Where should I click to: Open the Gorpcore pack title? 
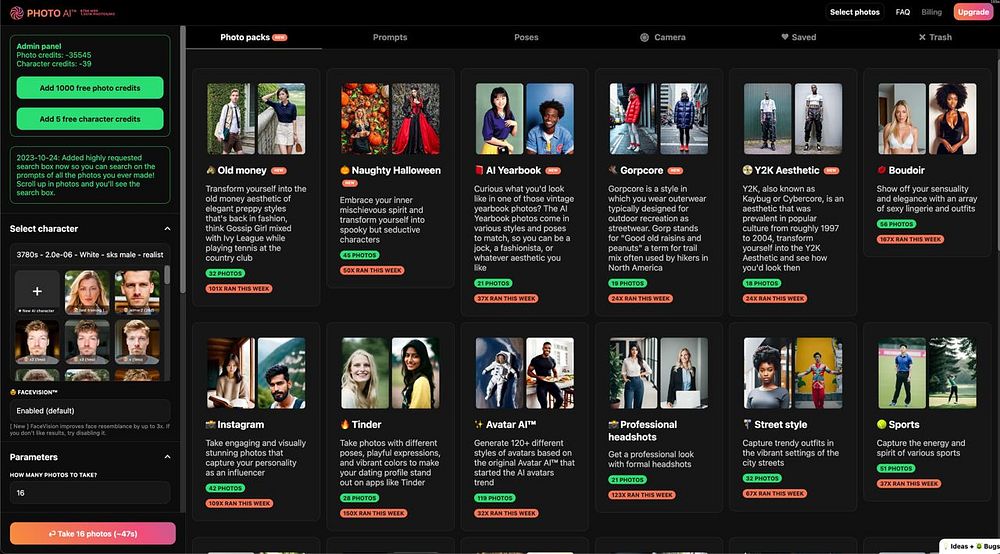(642, 170)
